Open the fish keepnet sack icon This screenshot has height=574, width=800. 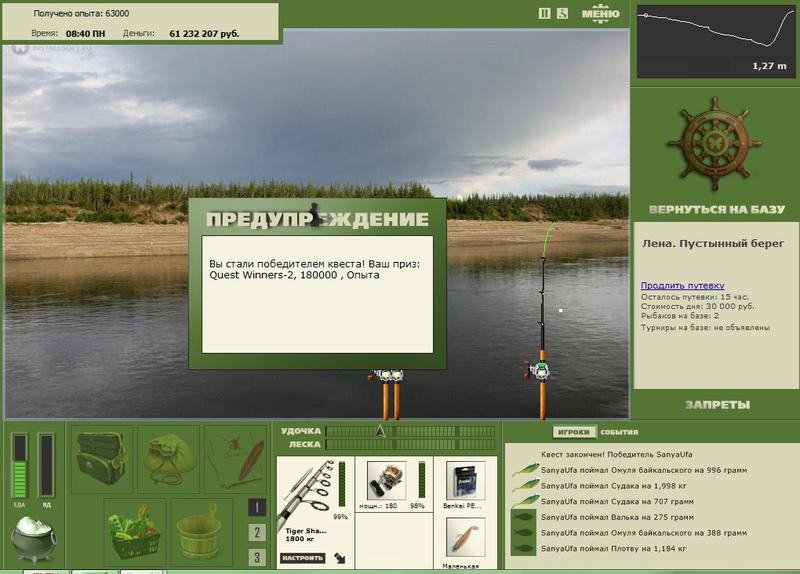coord(169,459)
